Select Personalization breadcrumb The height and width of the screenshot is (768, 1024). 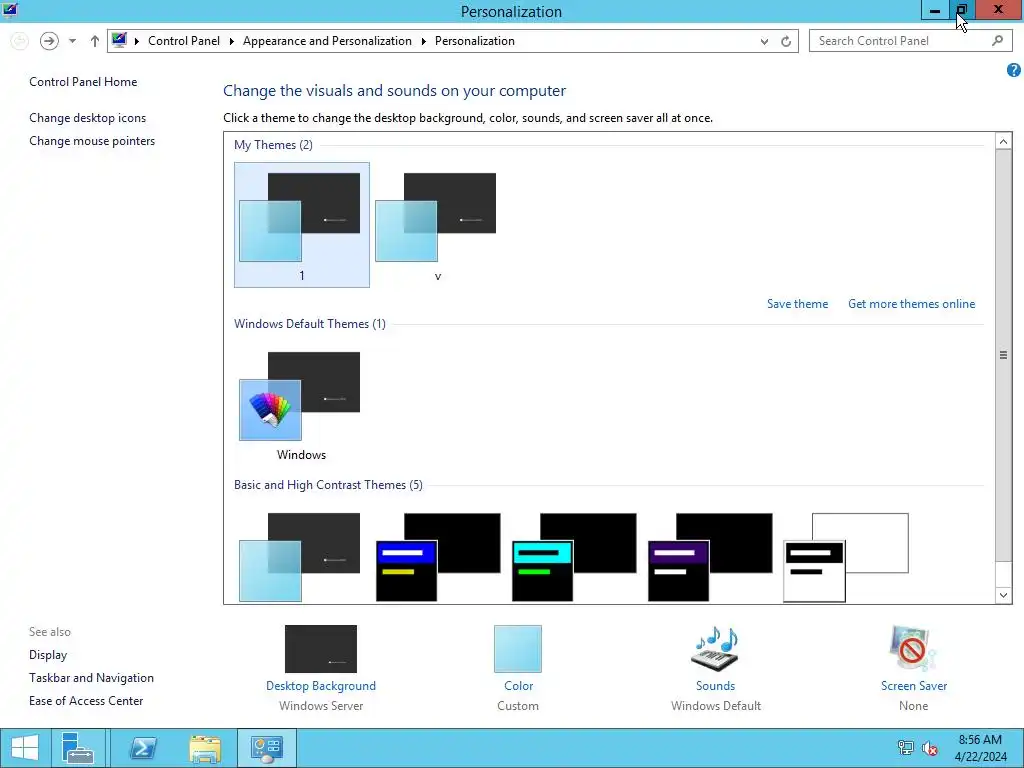475,40
